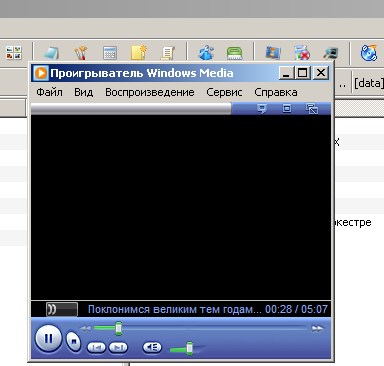The image size is (384, 366).
Task: Close the Windows Media Player window
Action: click(321, 73)
